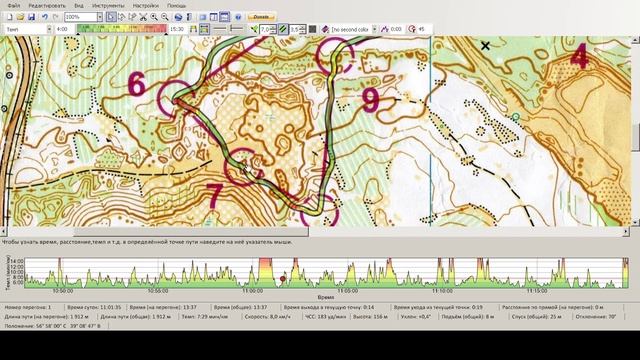Redo using the grayed arrow icon
Image resolution: width=640 pixels, height=360 pixels.
pos(56,17)
